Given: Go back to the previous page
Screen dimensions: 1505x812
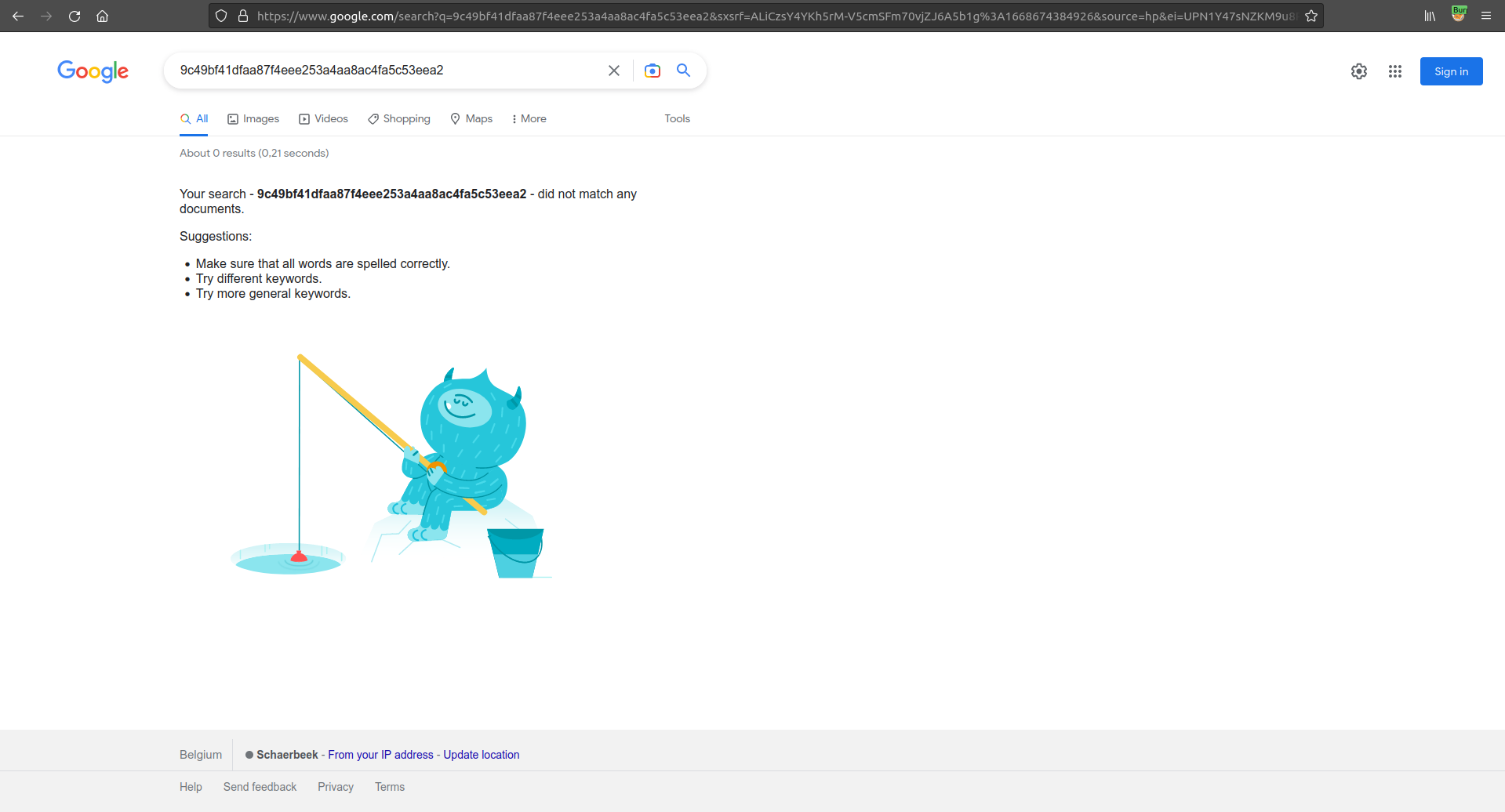Looking at the screenshot, I should (x=18, y=16).
